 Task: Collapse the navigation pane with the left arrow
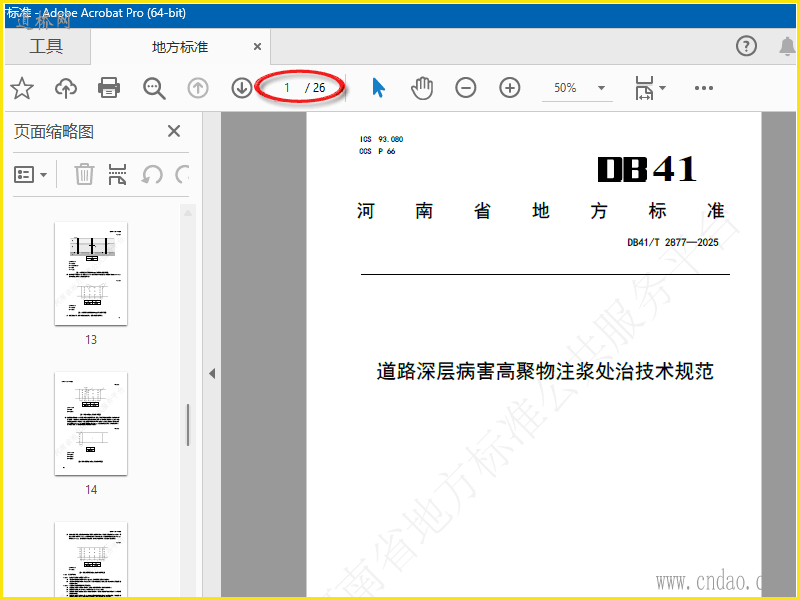(212, 373)
